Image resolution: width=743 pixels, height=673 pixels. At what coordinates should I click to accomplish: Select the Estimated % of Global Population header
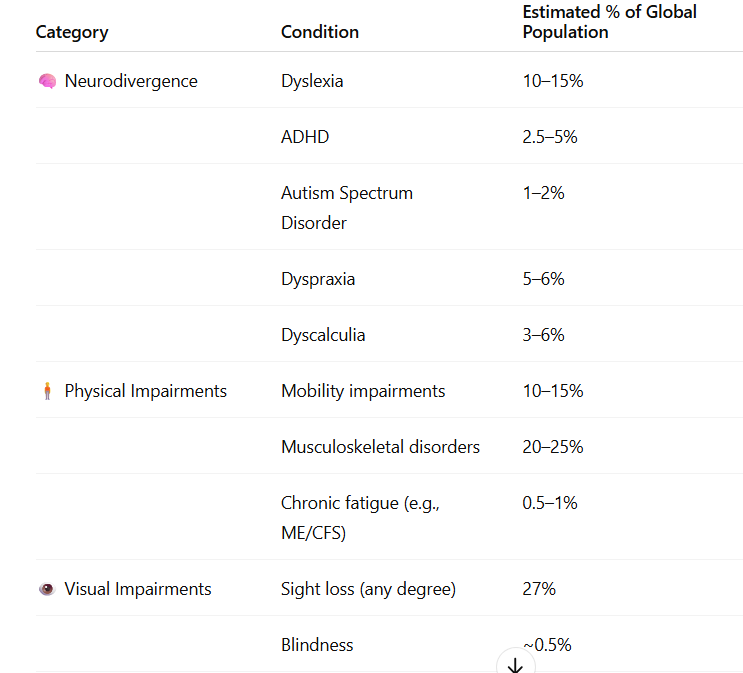[x=609, y=22]
